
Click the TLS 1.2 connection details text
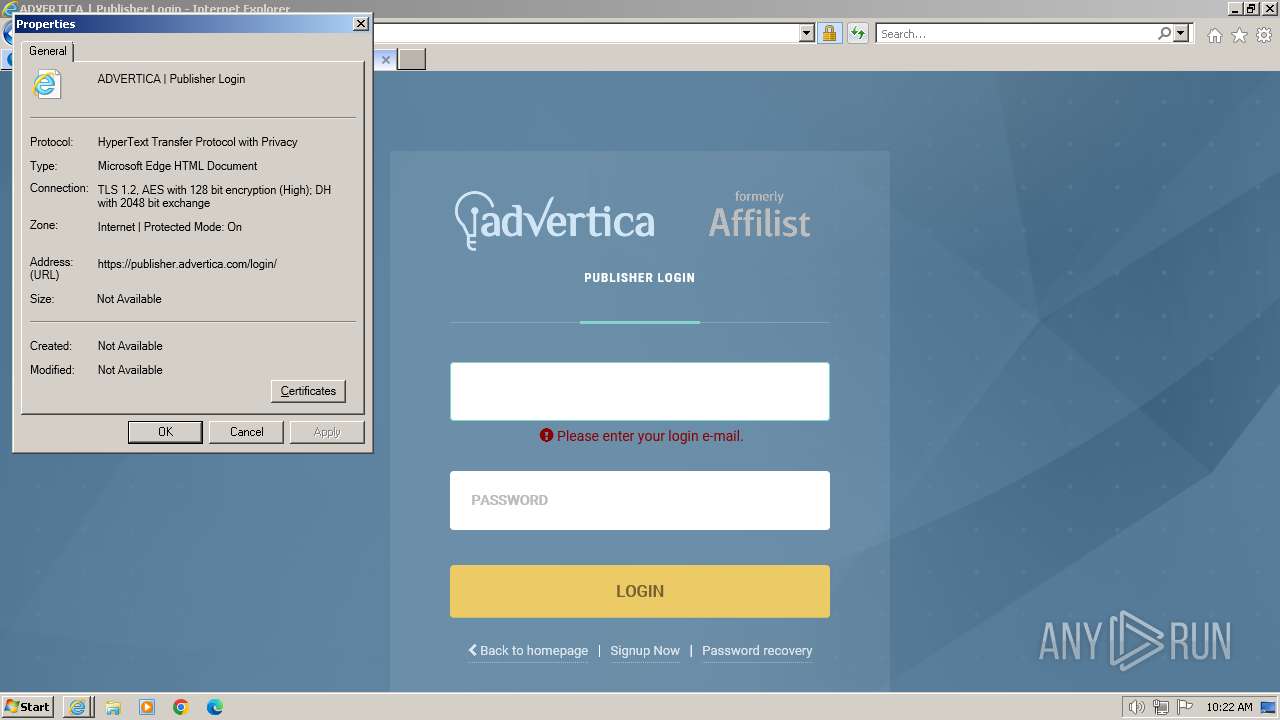point(214,196)
